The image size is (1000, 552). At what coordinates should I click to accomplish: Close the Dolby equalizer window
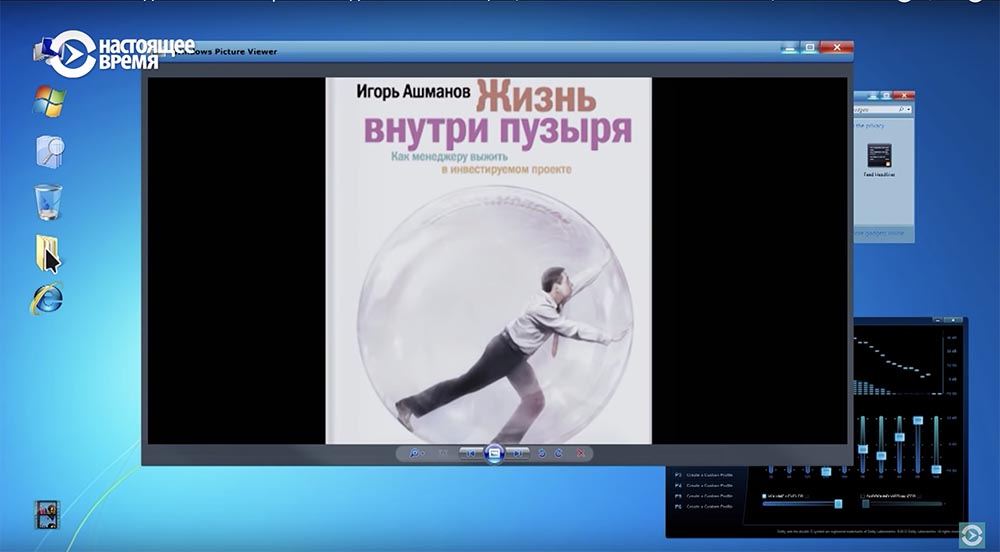coord(954,320)
